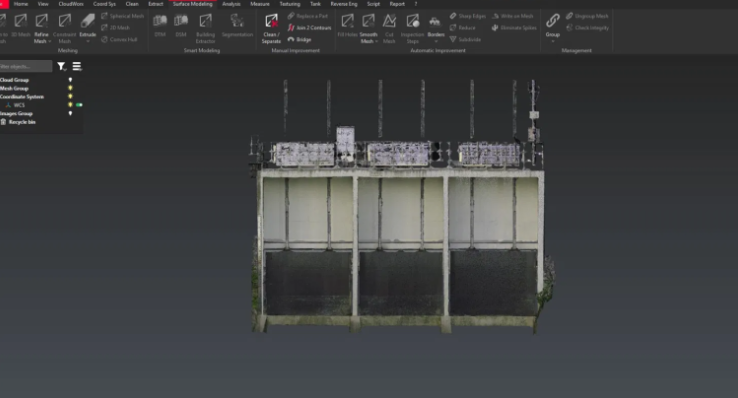This screenshot has height=398, width=738.
Task: Open the Refine Mesh dropdown arrow
Action: [x=49, y=41]
